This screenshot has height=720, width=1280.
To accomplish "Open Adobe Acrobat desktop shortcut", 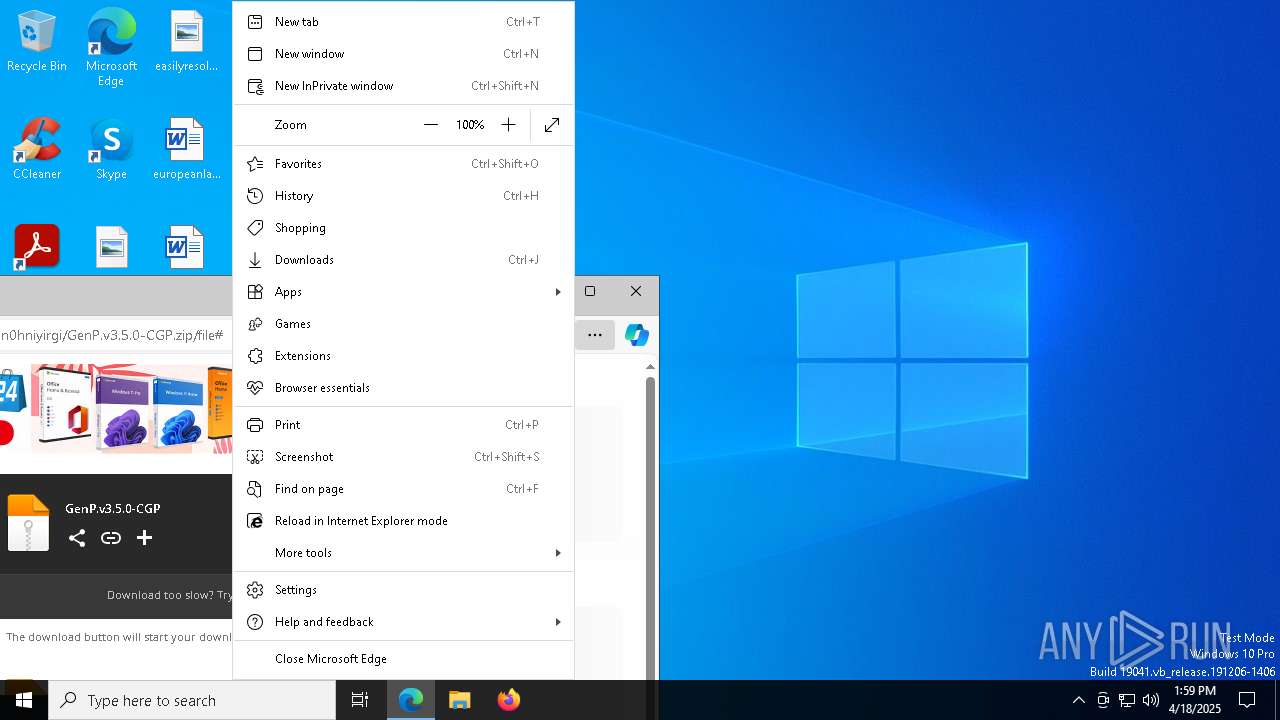I will pyautogui.click(x=37, y=247).
